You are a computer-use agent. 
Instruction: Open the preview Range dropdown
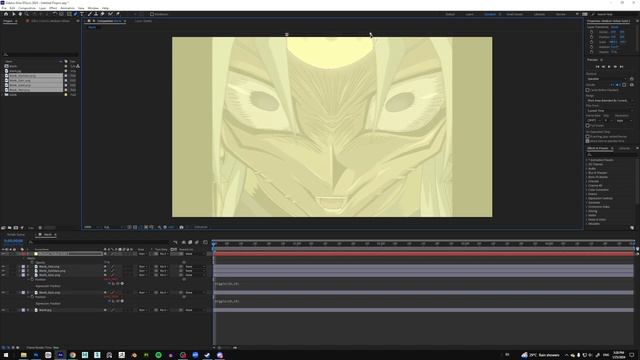pos(610,100)
